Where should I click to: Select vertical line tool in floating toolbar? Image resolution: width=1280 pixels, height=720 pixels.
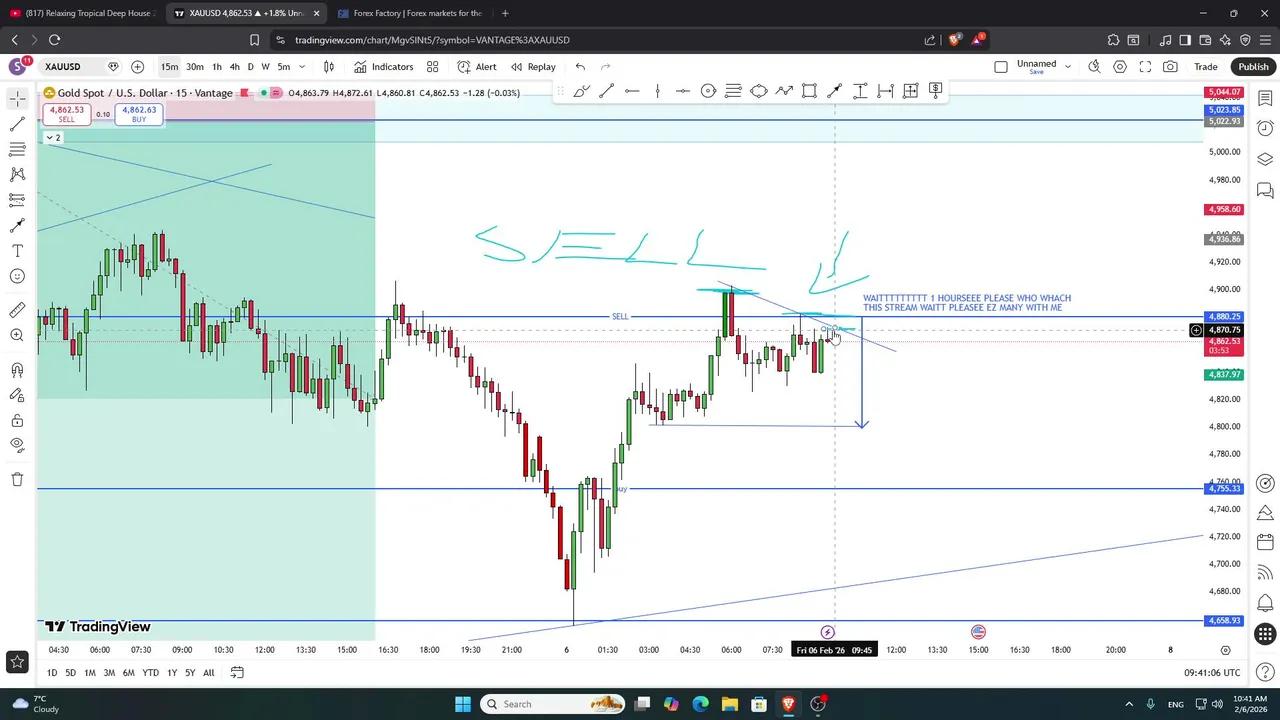[x=657, y=91]
